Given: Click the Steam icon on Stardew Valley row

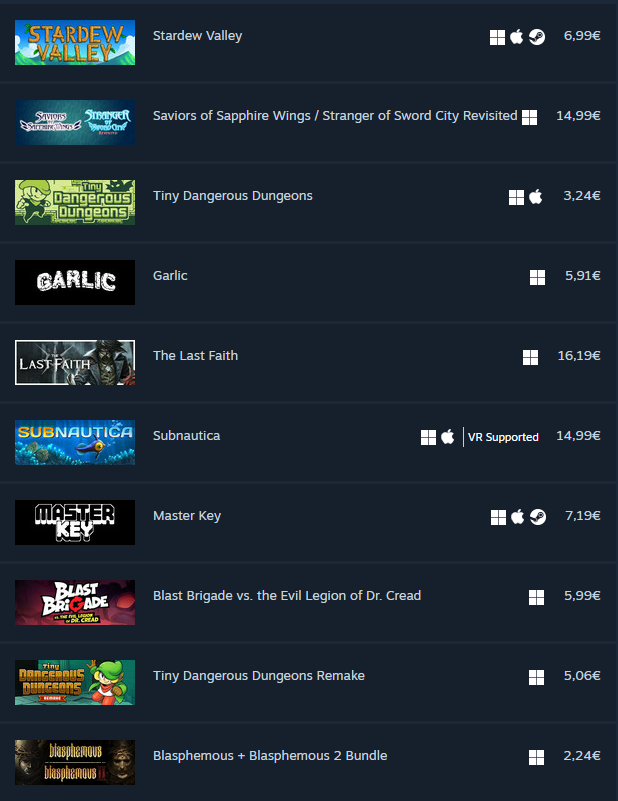Looking at the screenshot, I should 537,37.
